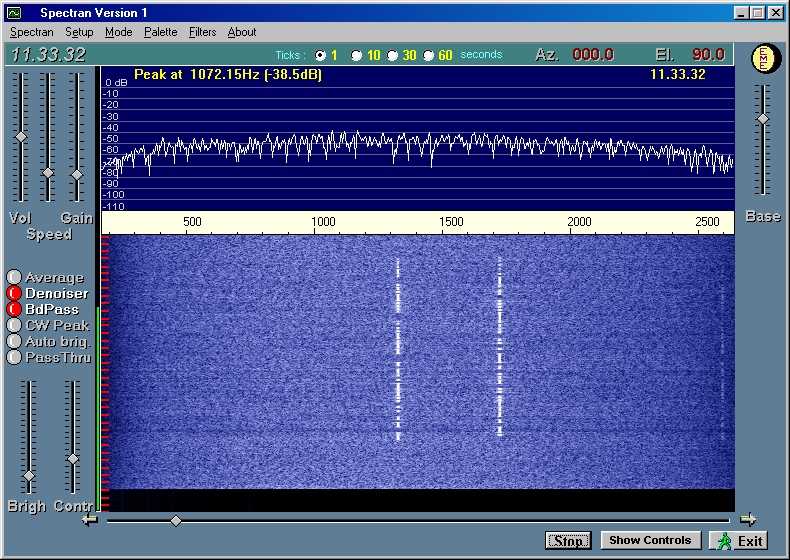This screenshot has height=560, width=790.
Task: Click the 1500 Hz mark on frequency scale
Action: (x=451, y=222)
